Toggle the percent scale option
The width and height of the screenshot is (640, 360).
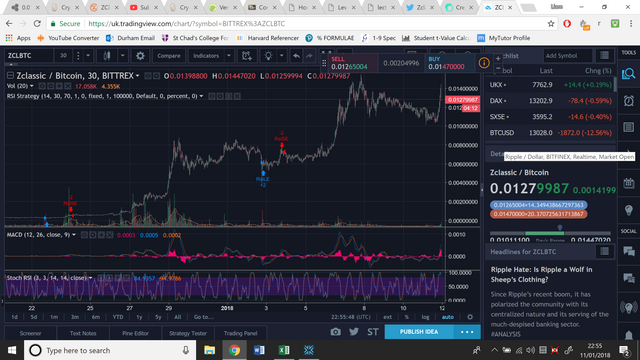pos(407,317)
